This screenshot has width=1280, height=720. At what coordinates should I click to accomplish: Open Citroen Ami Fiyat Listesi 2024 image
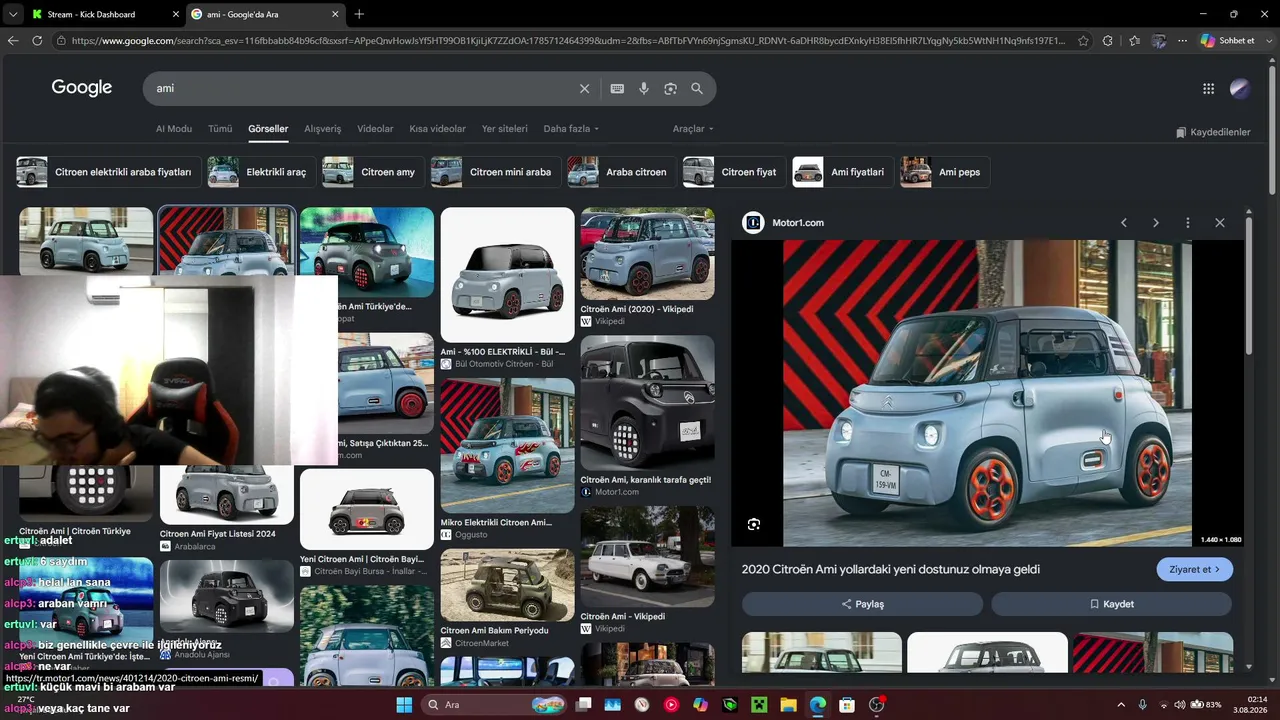(x=227, y=496)
